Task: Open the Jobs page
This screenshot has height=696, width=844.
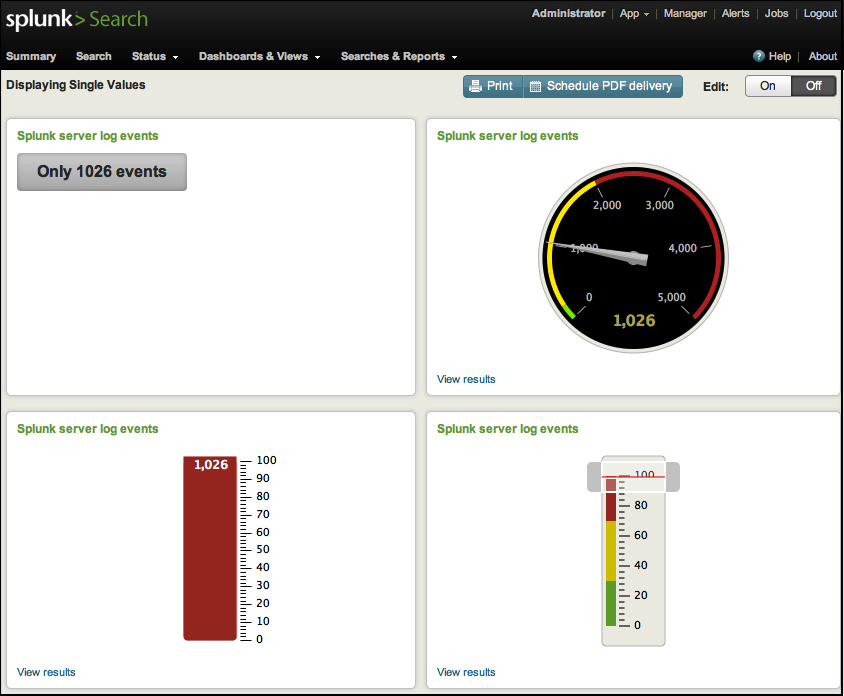Action: (776, 13)
